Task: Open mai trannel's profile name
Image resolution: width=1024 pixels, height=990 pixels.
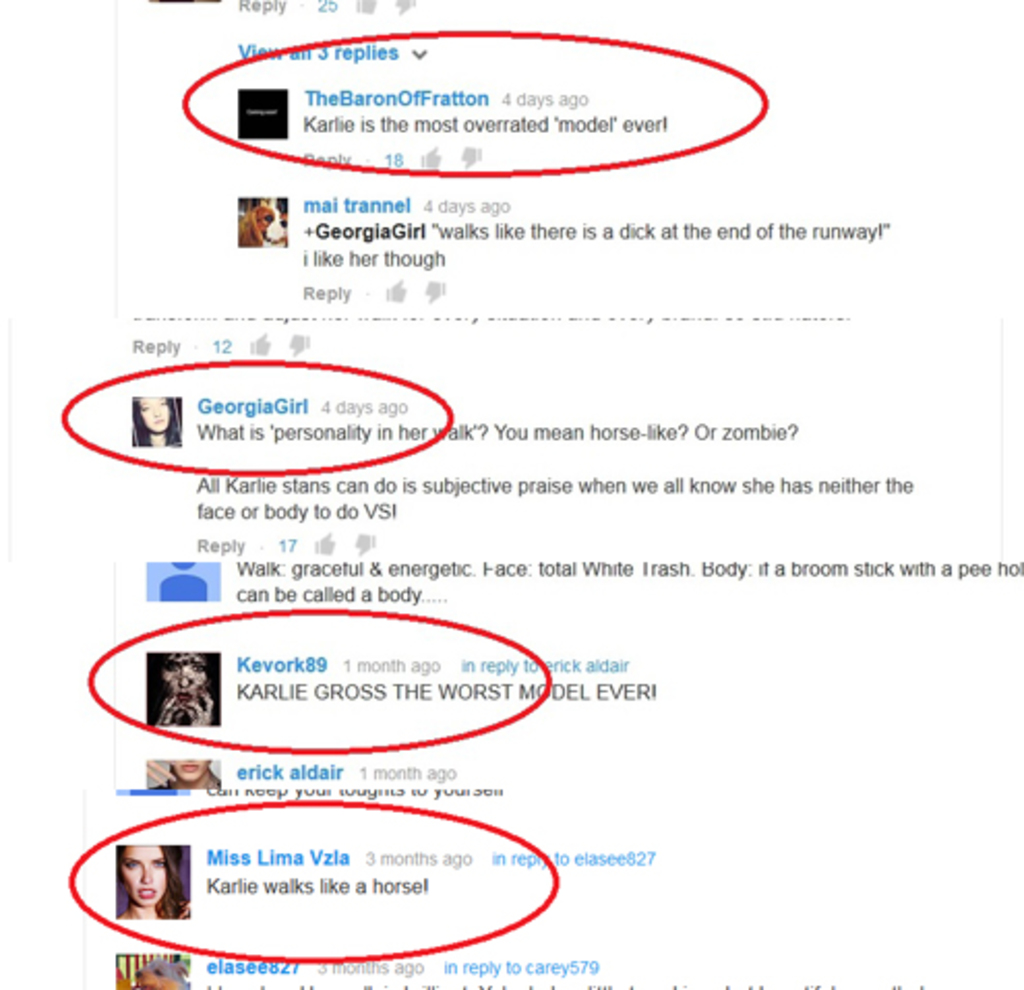Action: [357, 206]
